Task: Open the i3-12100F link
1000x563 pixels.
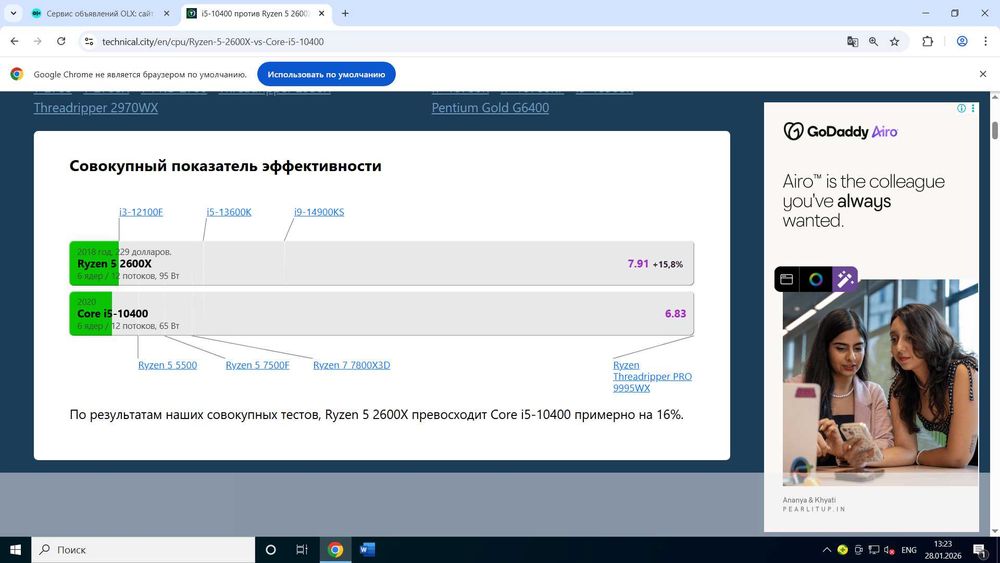Action: [141, 212]
